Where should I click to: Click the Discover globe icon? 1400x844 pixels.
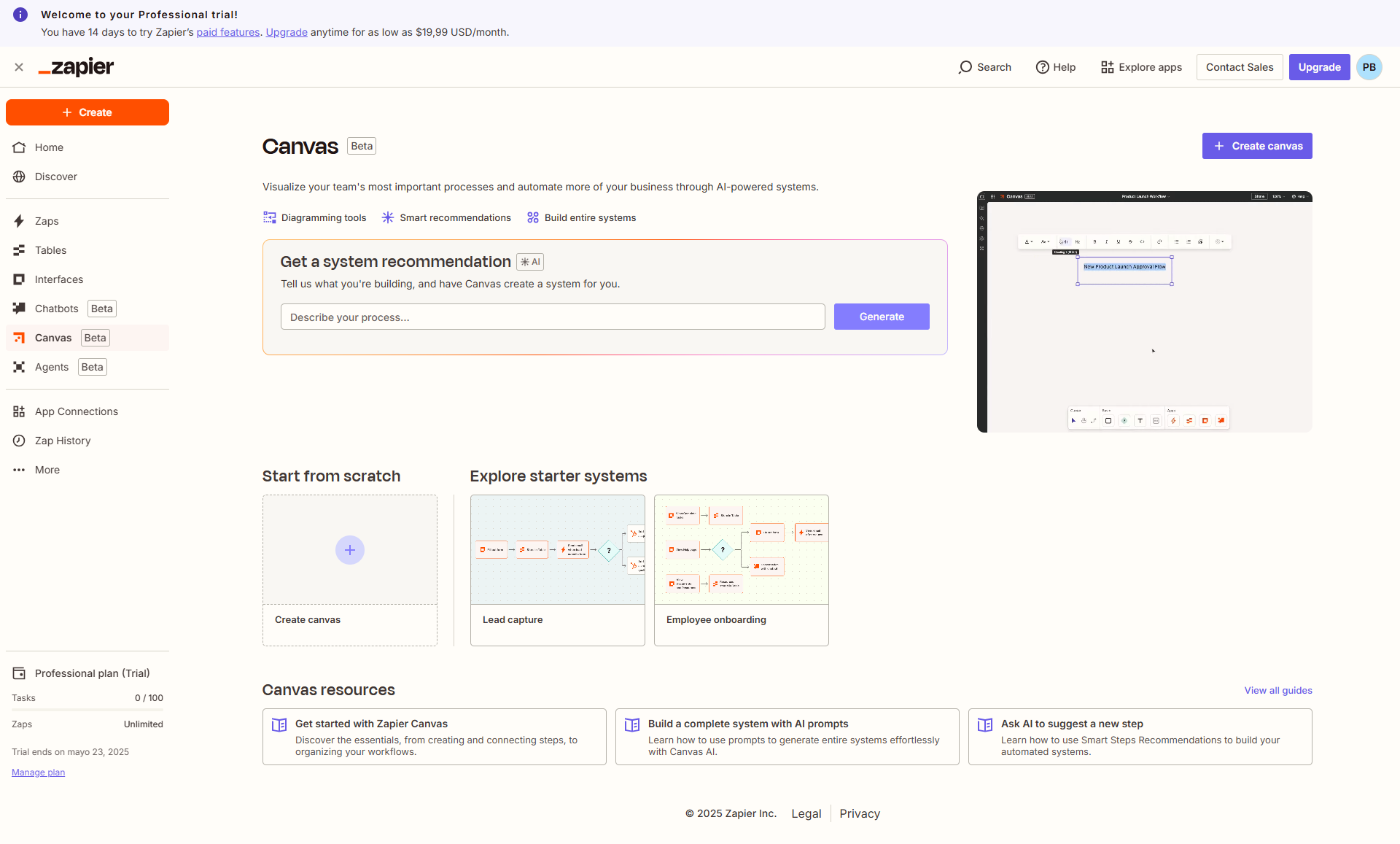pos(19,177)
